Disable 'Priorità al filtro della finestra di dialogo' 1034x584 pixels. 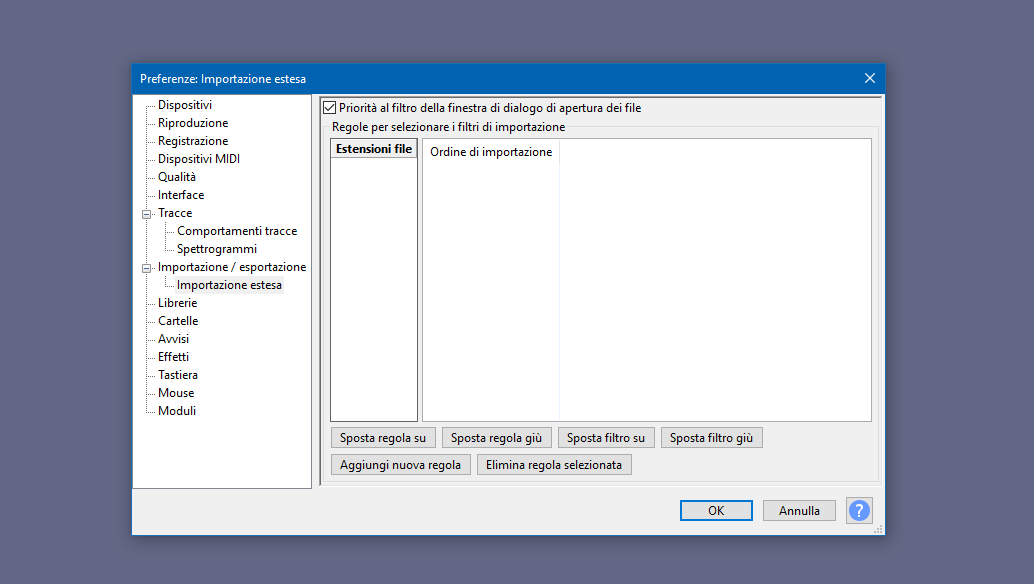pos(328,107)
